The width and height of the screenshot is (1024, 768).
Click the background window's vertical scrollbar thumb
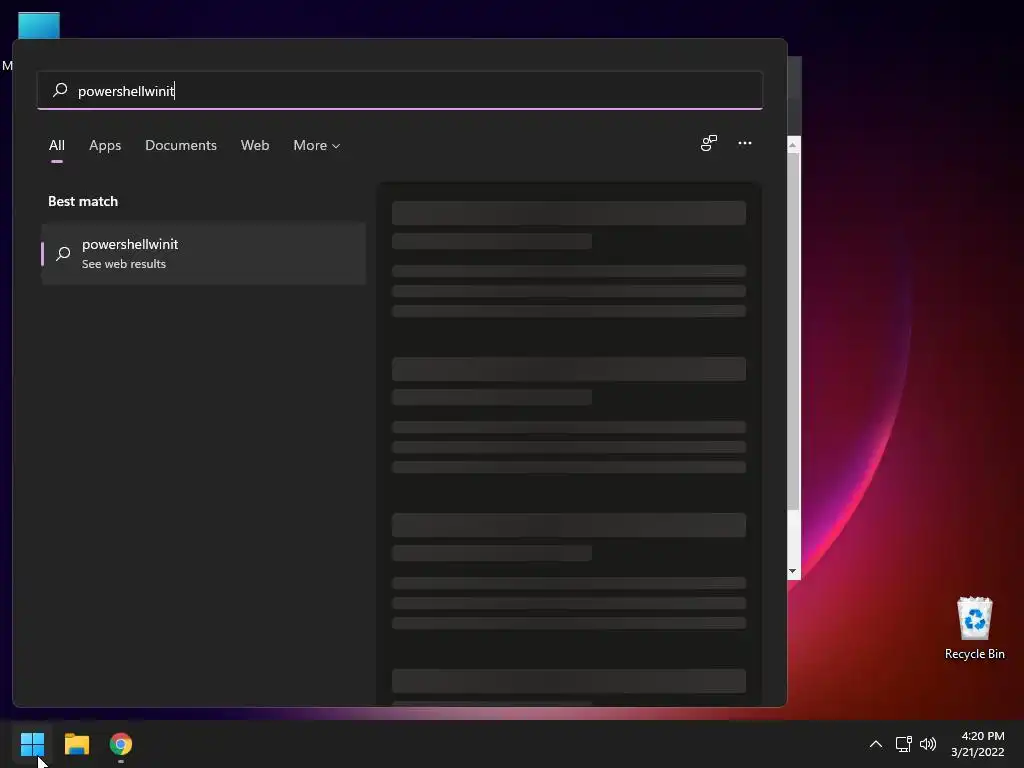point(793,332)
